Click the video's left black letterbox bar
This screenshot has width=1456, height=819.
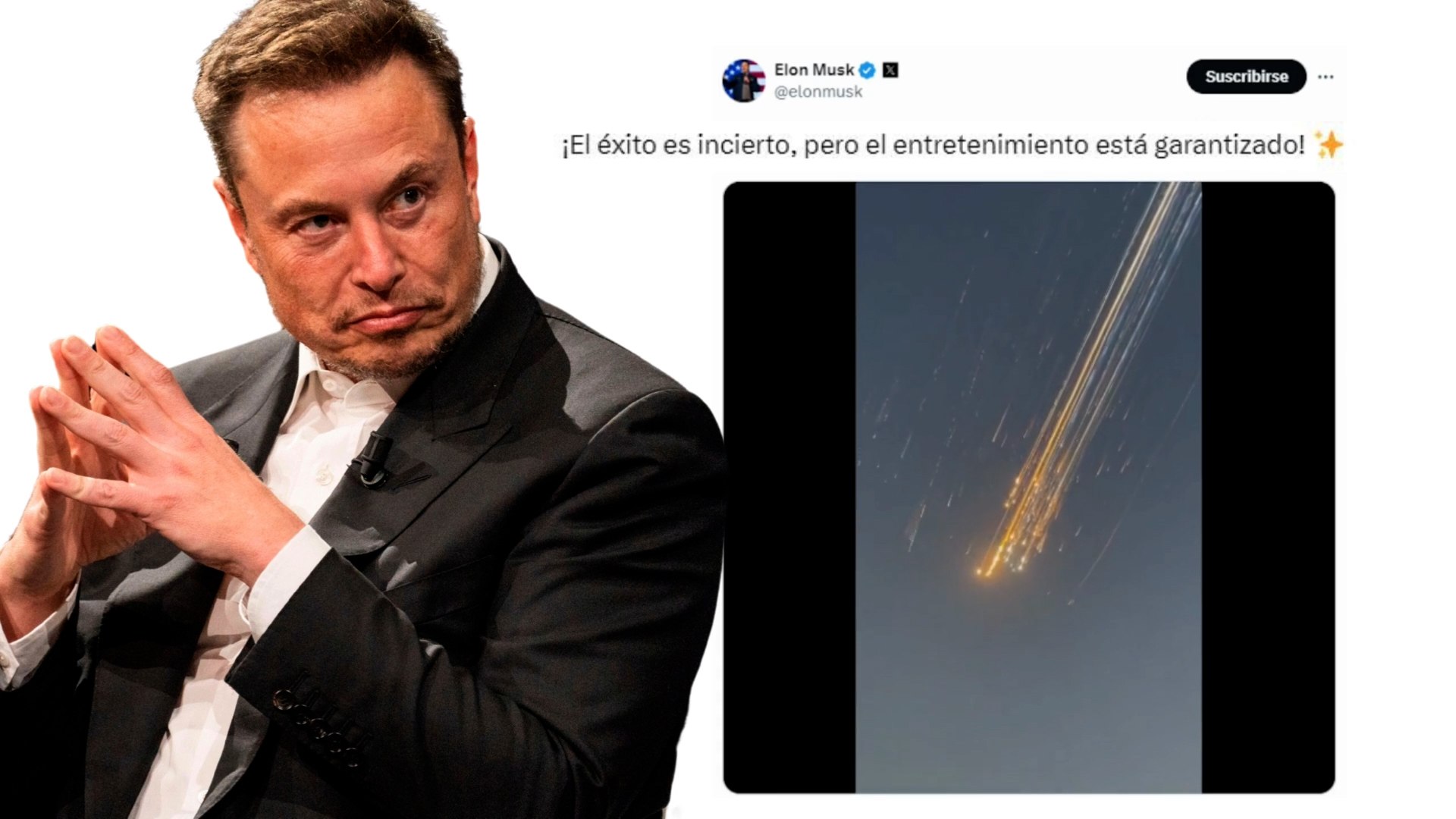pos(789,488)
